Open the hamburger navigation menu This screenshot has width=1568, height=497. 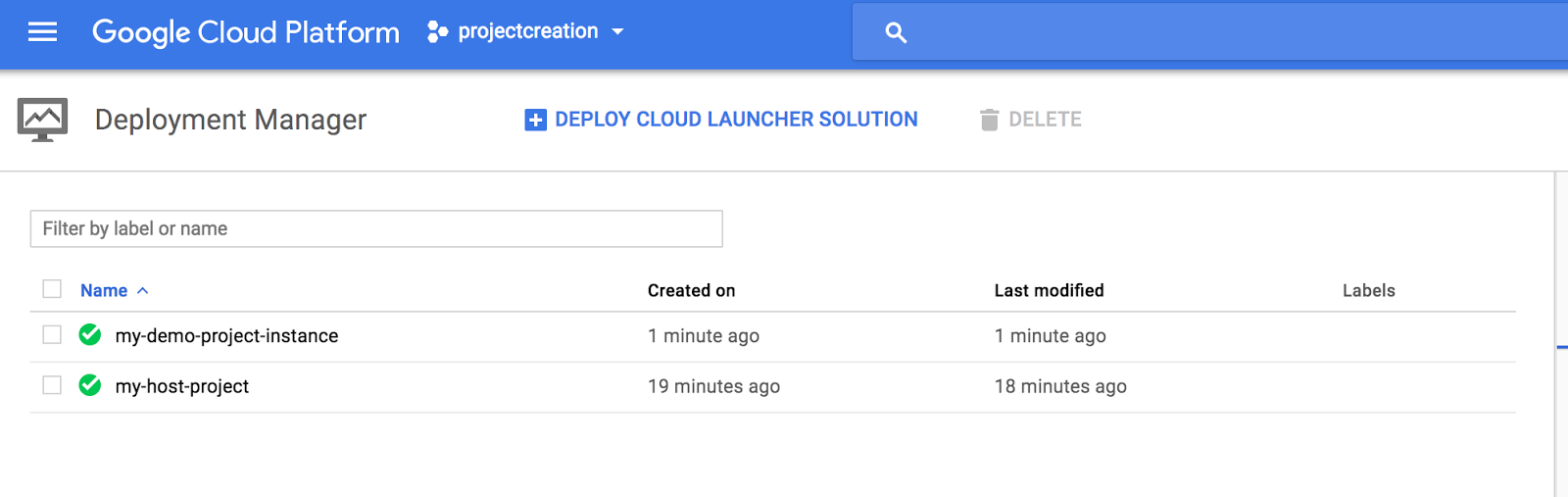(x=42, y=32)
